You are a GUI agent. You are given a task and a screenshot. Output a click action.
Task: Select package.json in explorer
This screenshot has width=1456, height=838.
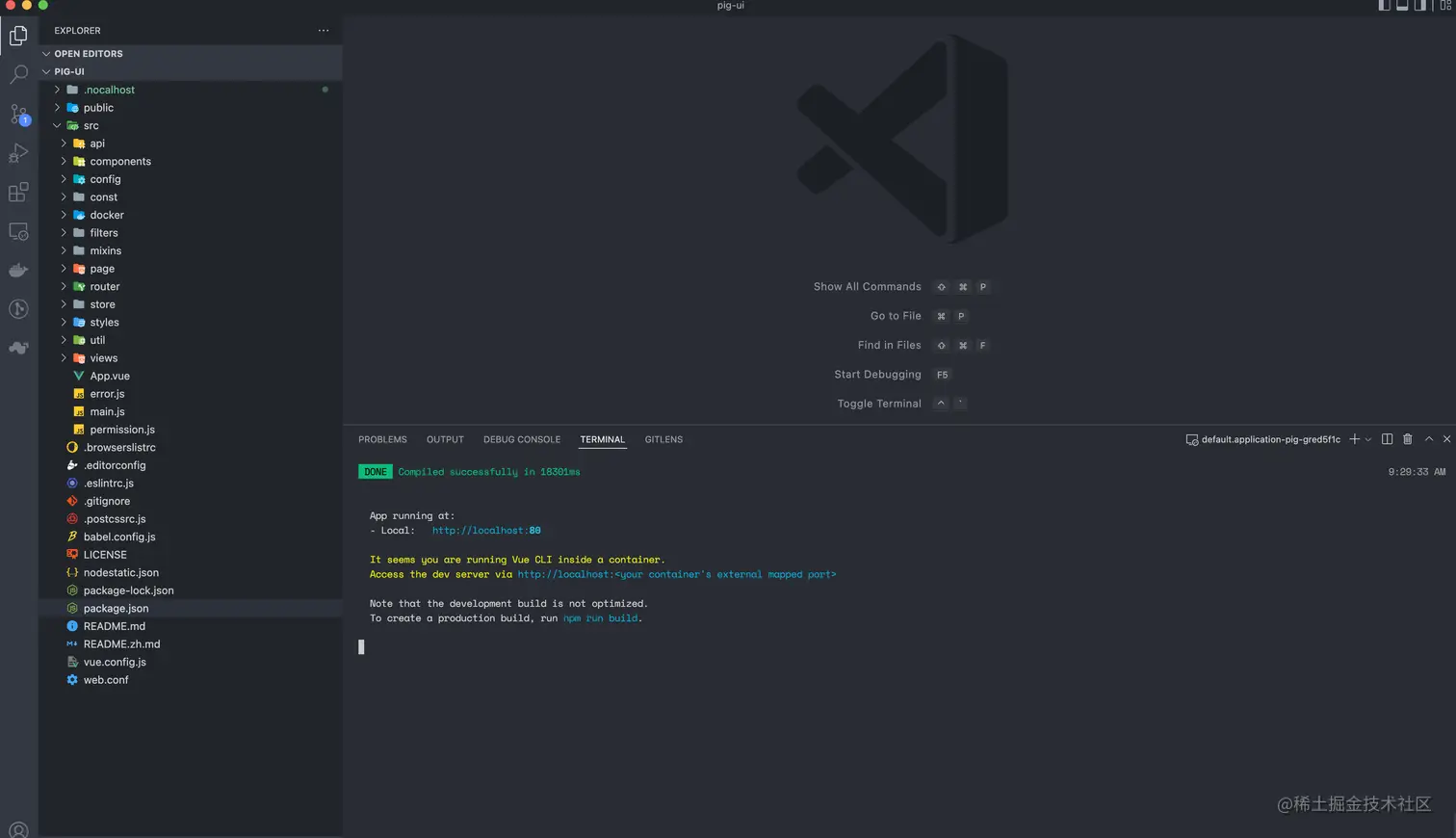click(191, 609)
